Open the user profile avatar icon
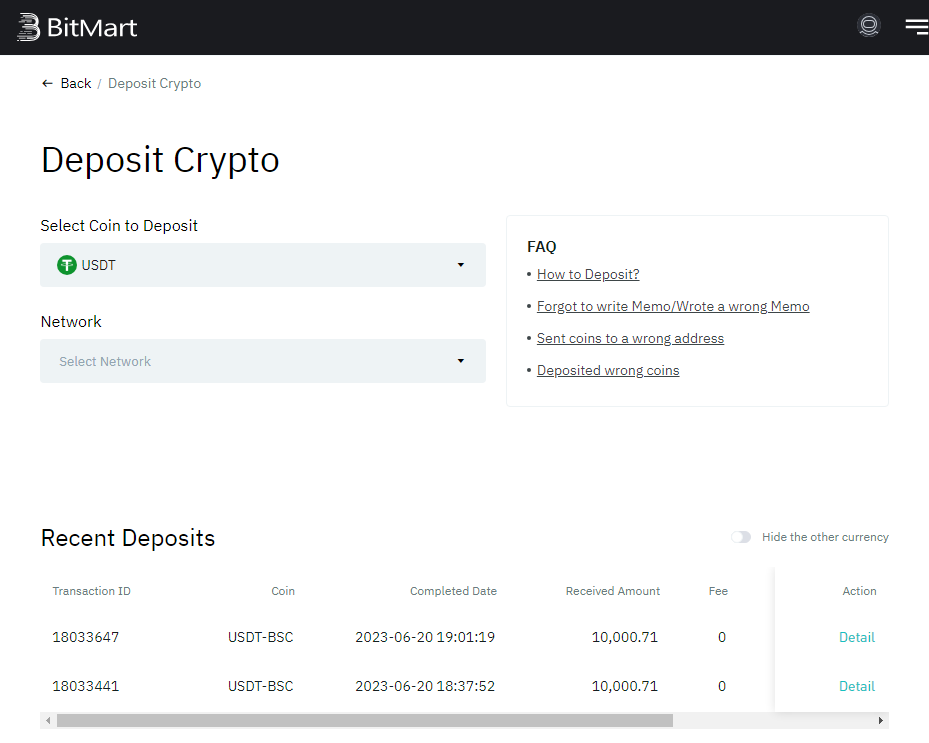The width and height of the screenshot is (929, 743). 869,25
